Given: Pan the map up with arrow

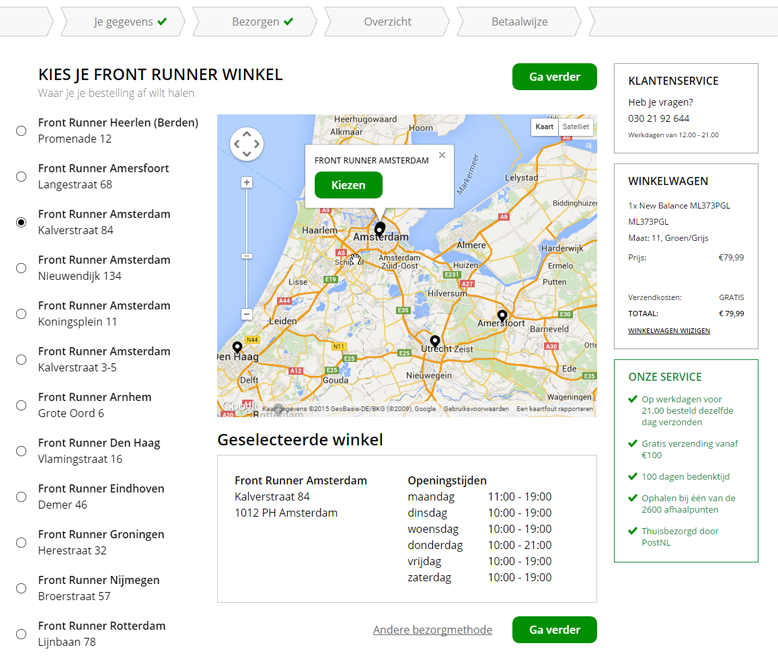Looking at the screenshot, I should point(247,134).
